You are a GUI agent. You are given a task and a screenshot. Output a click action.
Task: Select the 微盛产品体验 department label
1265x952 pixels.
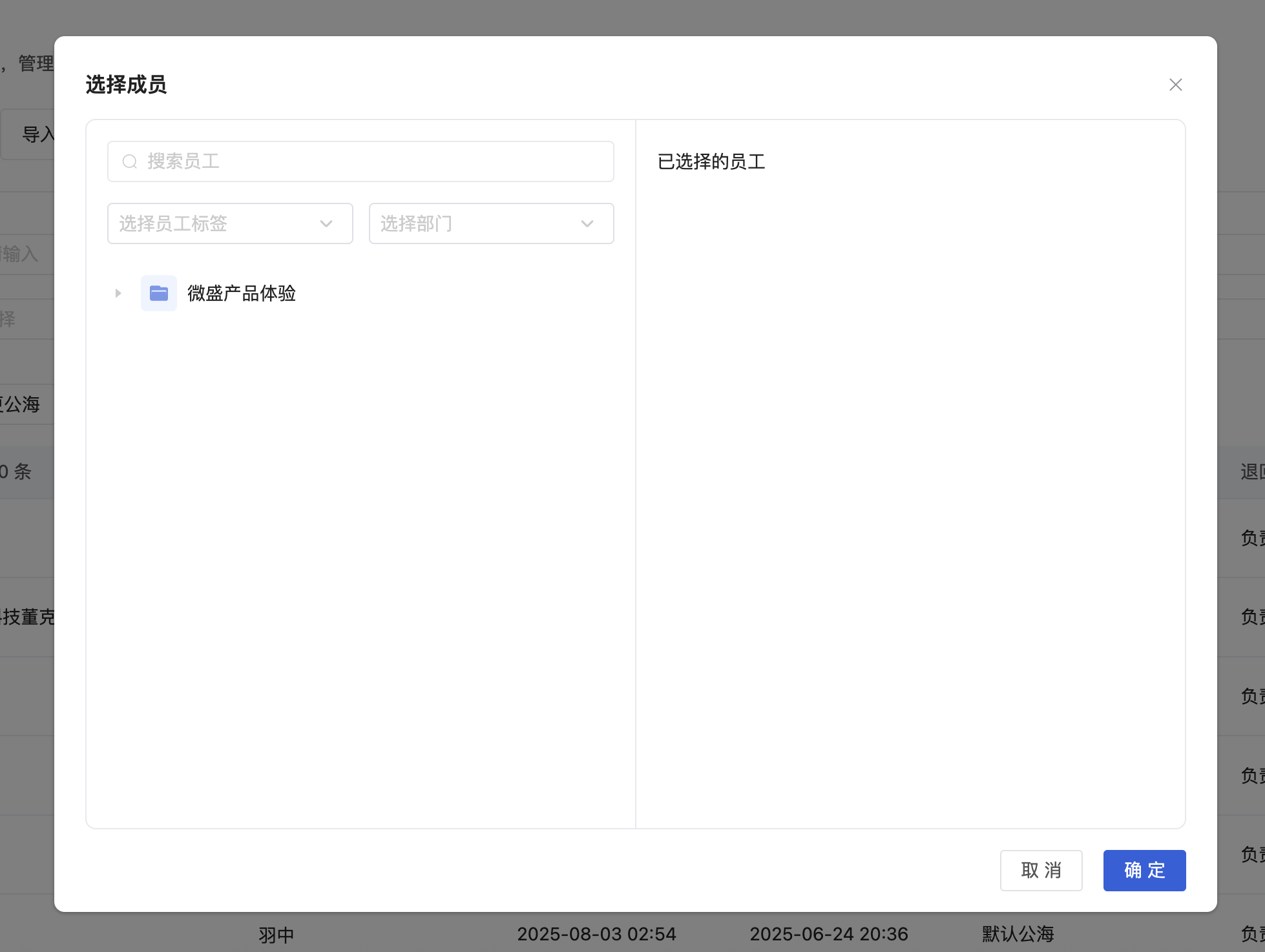242,293
